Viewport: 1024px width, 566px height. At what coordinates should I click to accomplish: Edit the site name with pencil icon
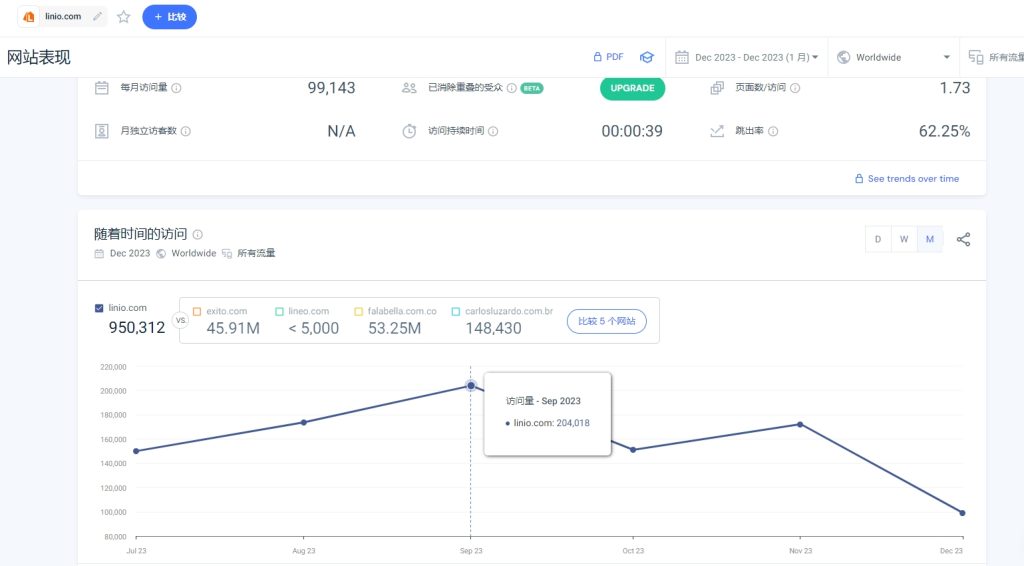pyautogui.click(x=97, y=16)
